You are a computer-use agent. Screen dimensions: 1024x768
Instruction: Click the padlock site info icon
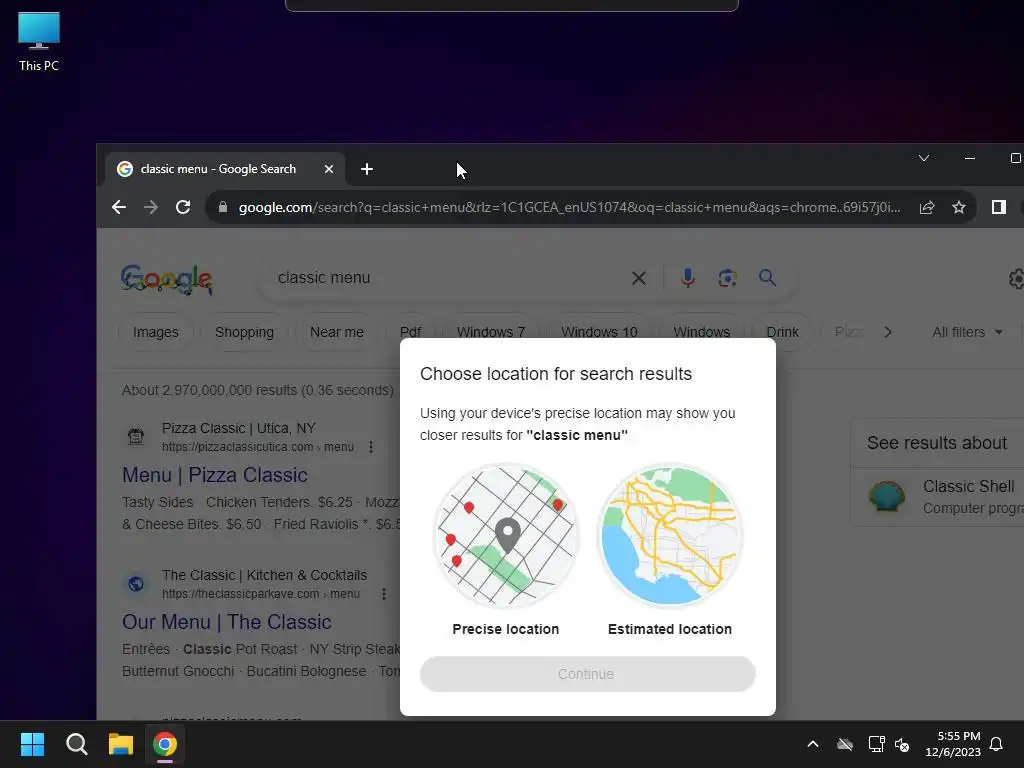point(223,208)
